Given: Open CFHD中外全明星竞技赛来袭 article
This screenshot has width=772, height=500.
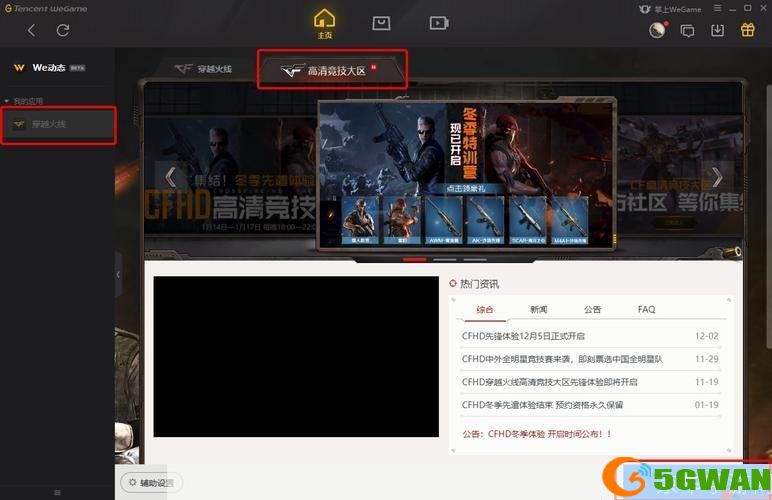Looking at the screenshot, I should coord(562,359).
